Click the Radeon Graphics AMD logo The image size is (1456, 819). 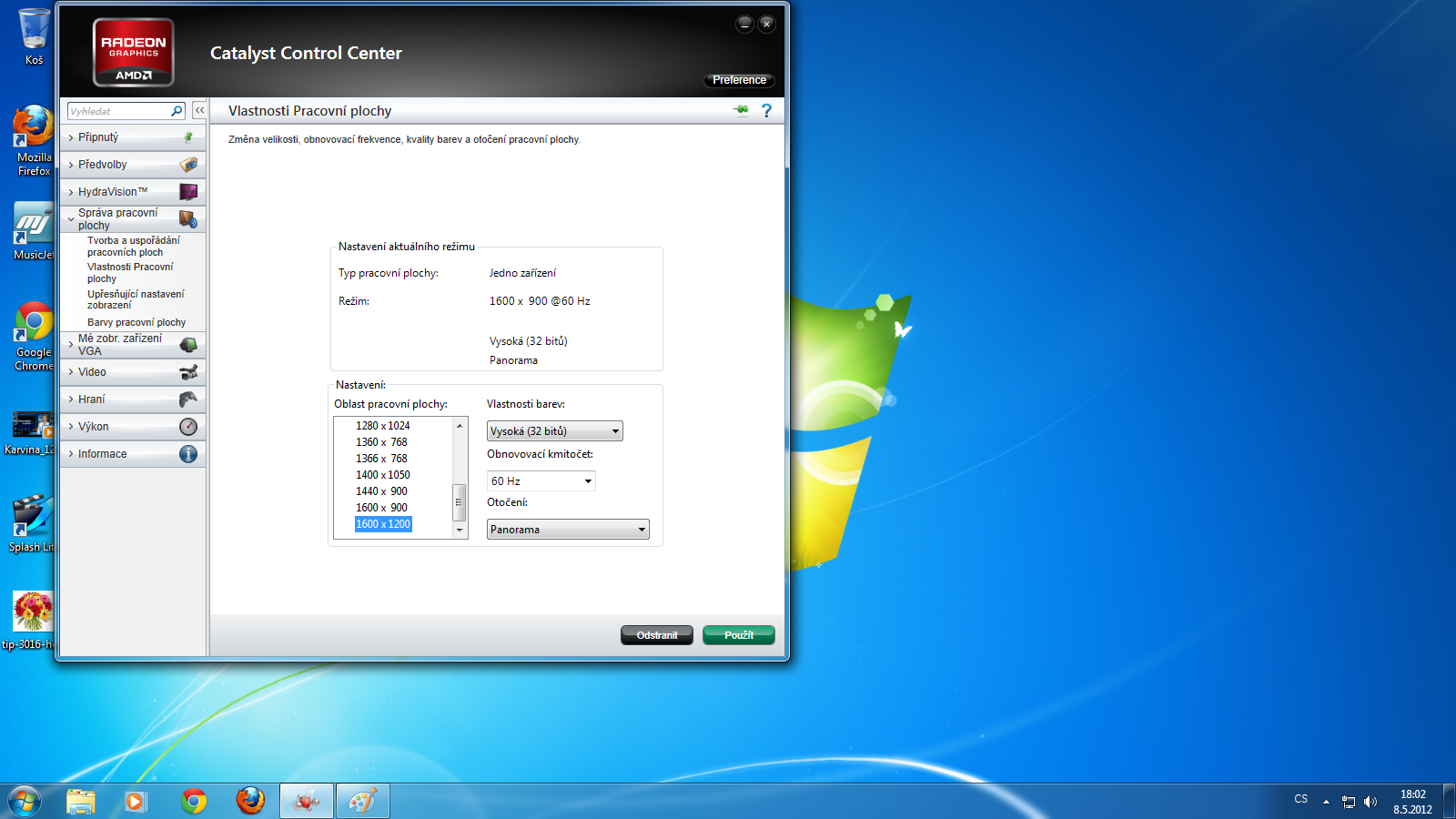(x=134, y=53)
